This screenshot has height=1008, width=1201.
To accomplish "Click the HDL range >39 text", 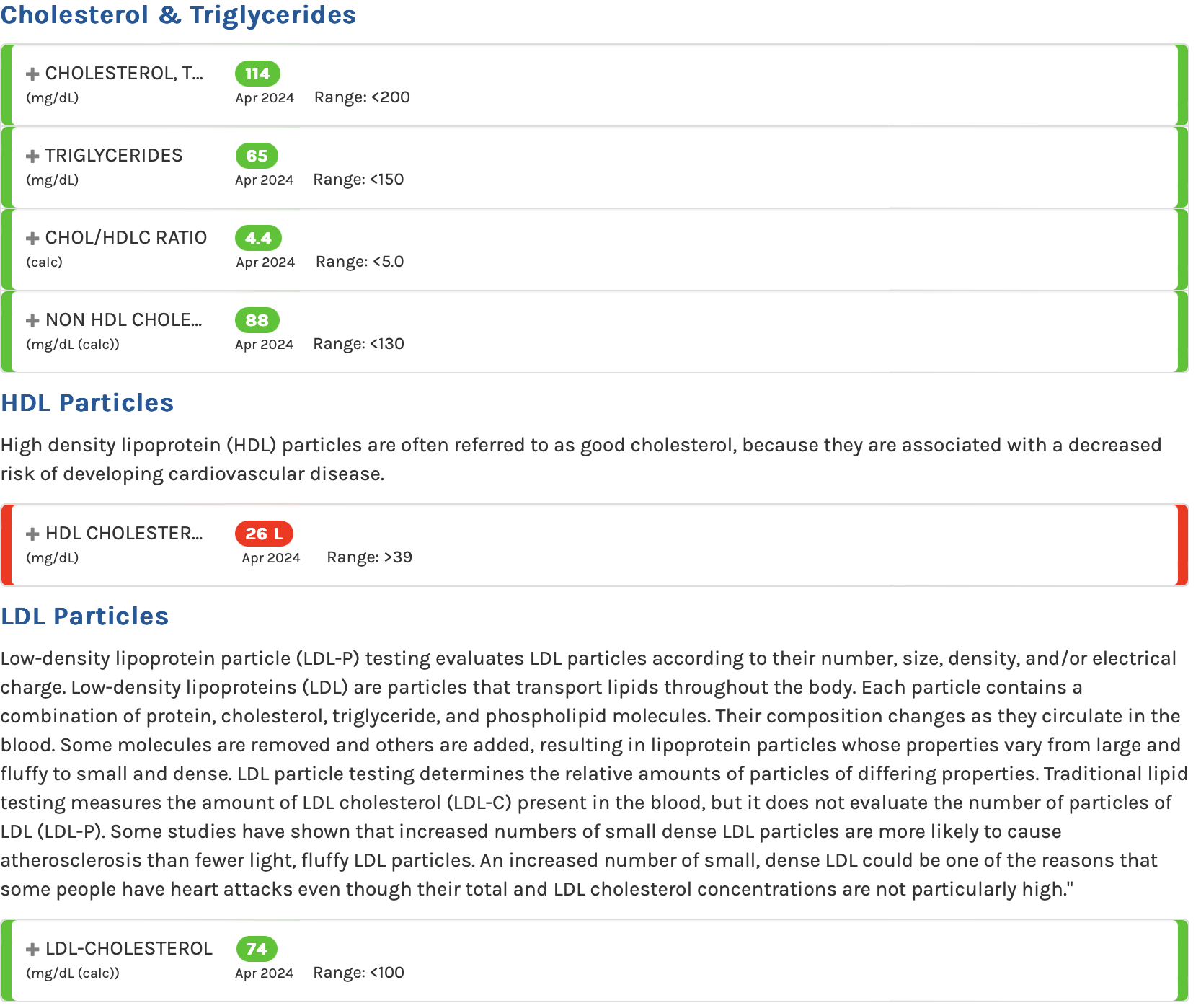I will (369, 557).
